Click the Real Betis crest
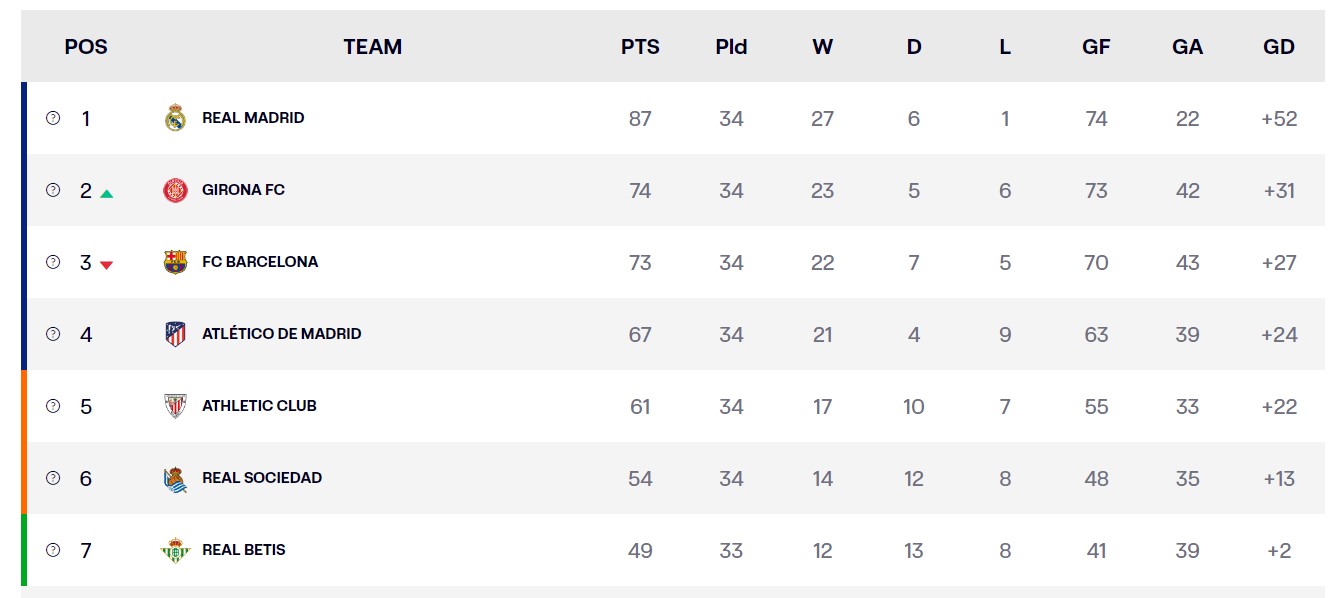Viewport: 1339px width, 598px height. [175, 550]
